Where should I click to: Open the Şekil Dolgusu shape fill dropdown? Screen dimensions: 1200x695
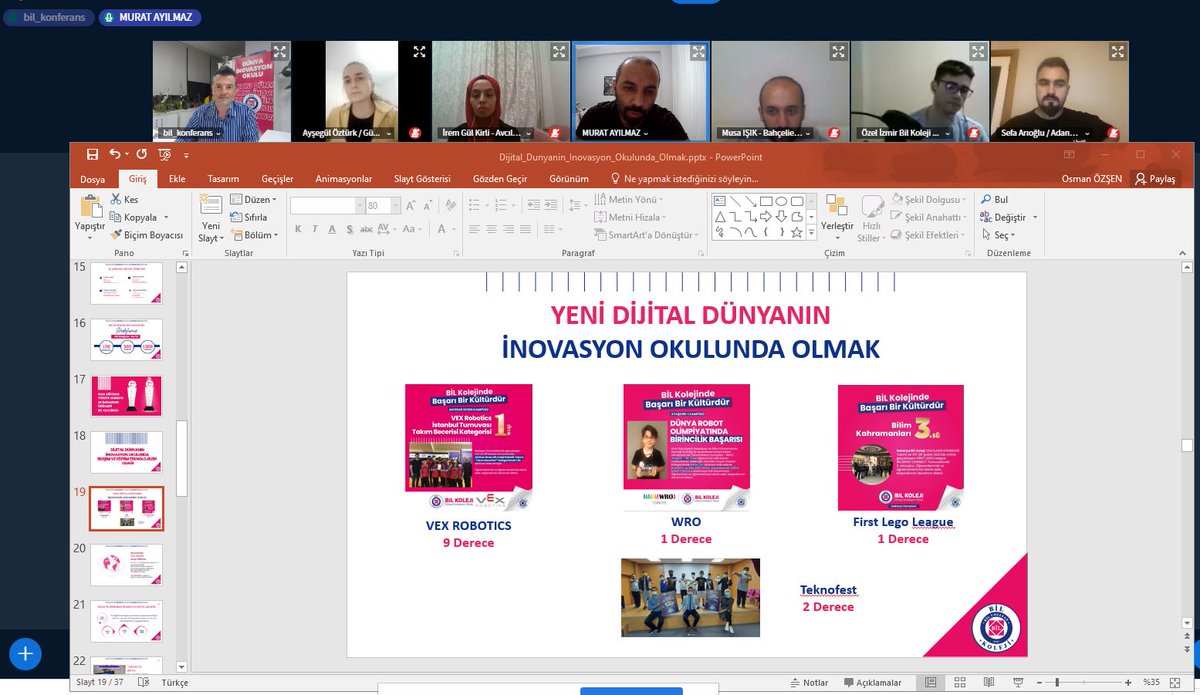tap(929, 199)
